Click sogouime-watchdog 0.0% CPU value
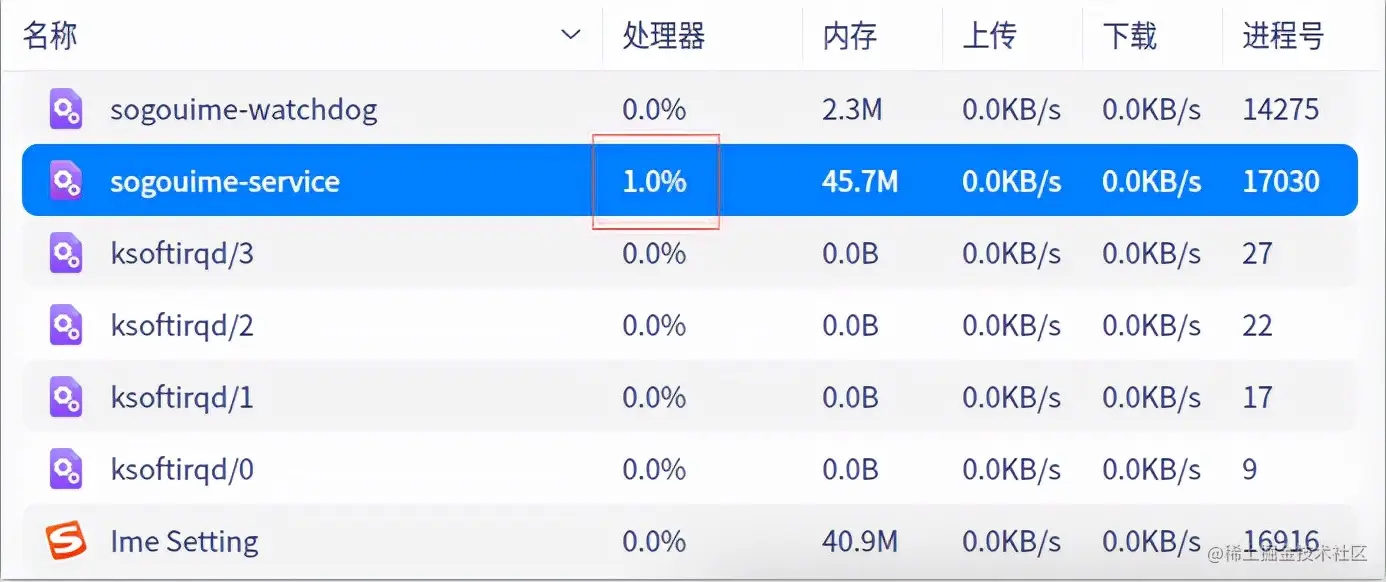Image resolution: width=1386 pixels, height=582 pixels. coord(655,109)
